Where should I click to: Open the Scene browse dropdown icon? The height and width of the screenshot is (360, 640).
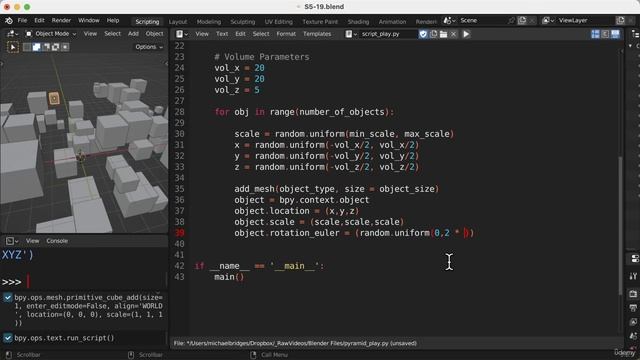pos(450,20)
